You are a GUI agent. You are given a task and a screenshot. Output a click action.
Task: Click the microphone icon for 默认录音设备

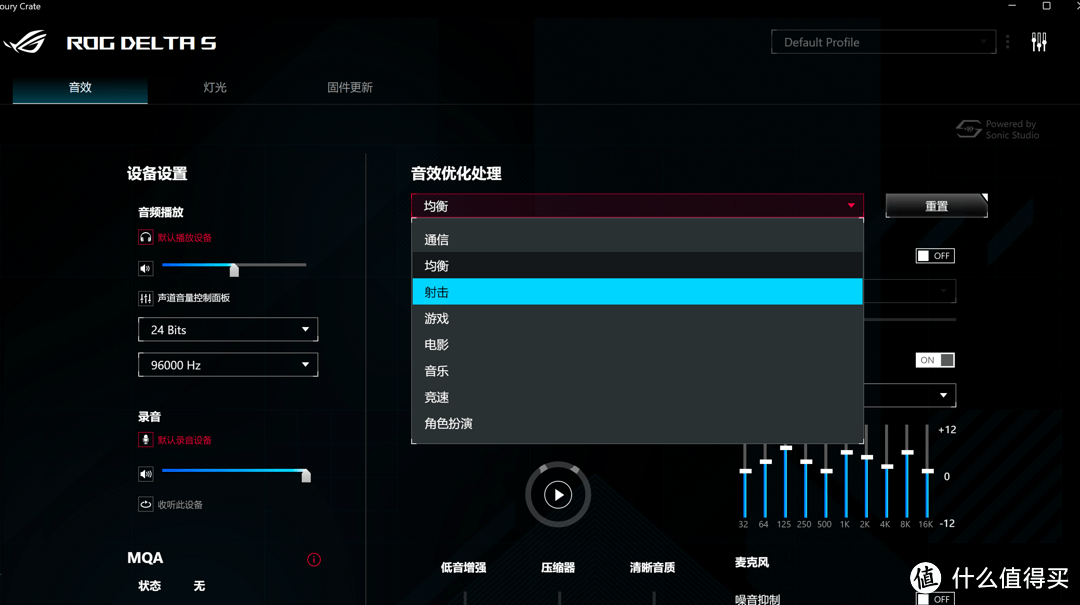click(146, 442)
